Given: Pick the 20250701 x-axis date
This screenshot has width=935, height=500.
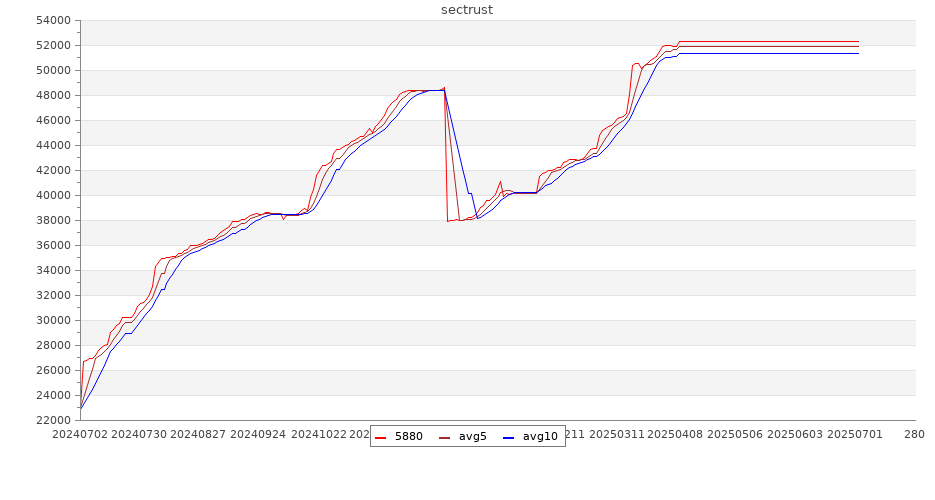Looking at the screenshot, I should [854, 434].
